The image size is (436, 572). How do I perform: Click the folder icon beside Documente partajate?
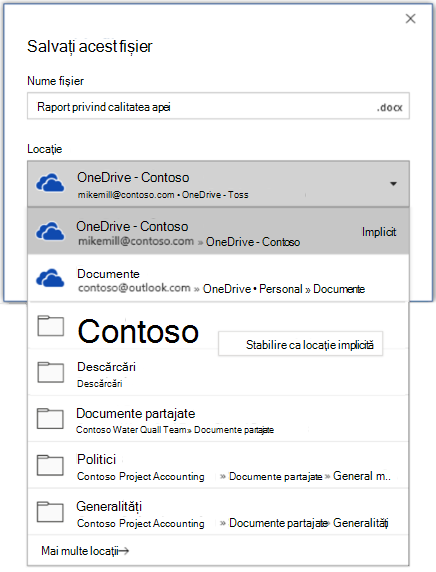[50, 419]
